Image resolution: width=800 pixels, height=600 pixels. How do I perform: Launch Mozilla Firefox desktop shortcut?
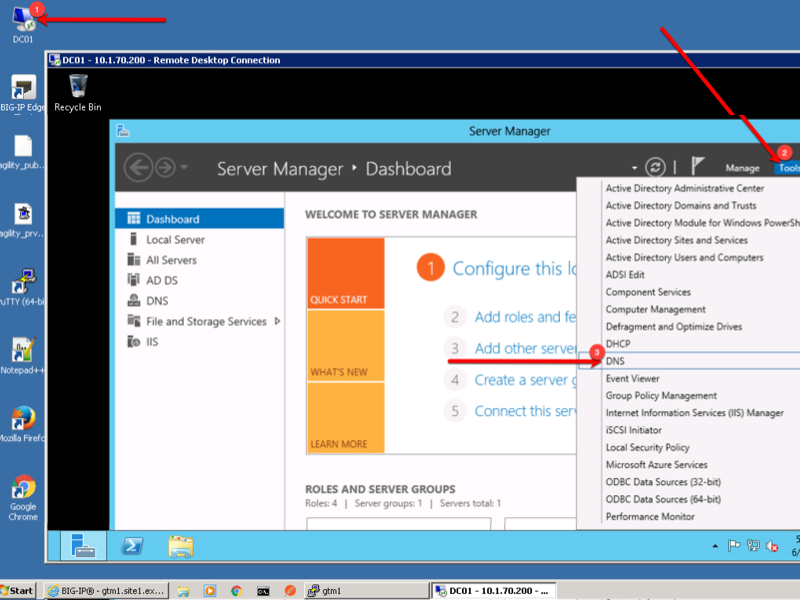click(23, 424)
